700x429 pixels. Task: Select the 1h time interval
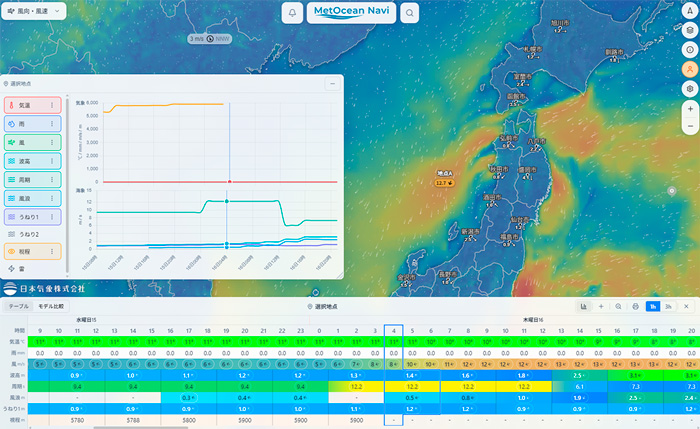[x=653, y=306]
